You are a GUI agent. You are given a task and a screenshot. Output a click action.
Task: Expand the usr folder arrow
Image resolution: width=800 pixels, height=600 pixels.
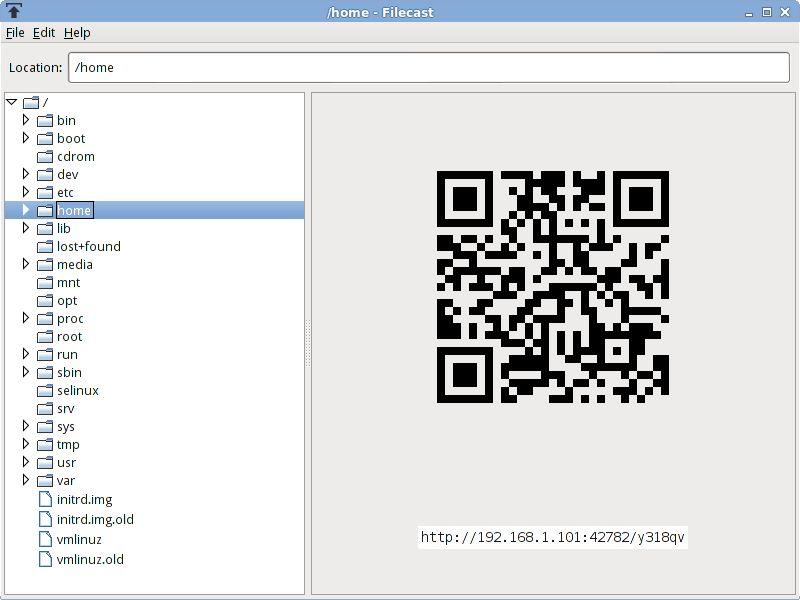[26, 462]
